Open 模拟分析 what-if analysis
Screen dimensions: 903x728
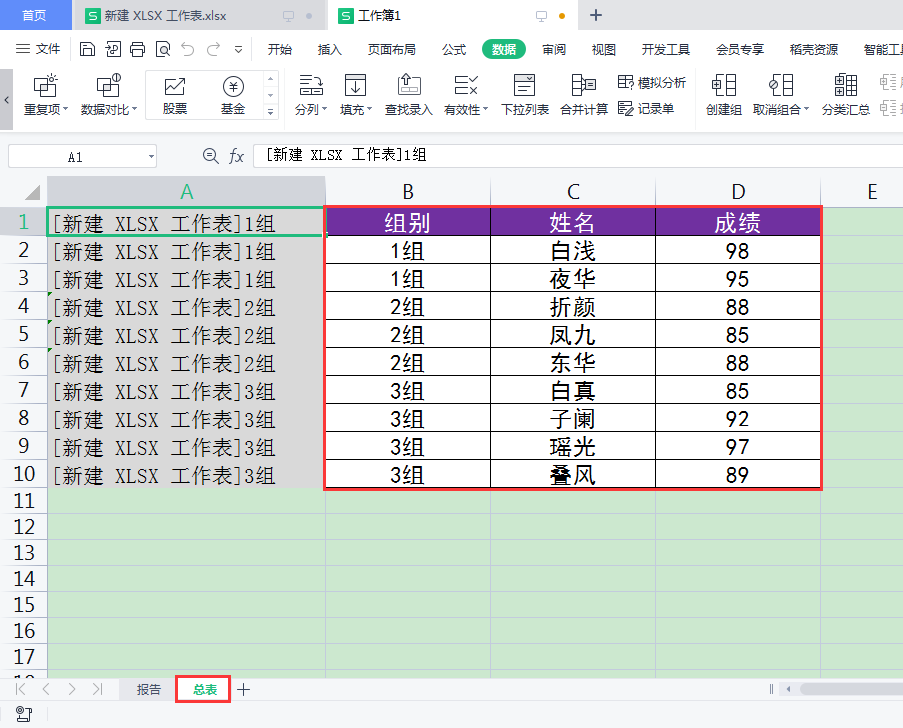point(651,83)
